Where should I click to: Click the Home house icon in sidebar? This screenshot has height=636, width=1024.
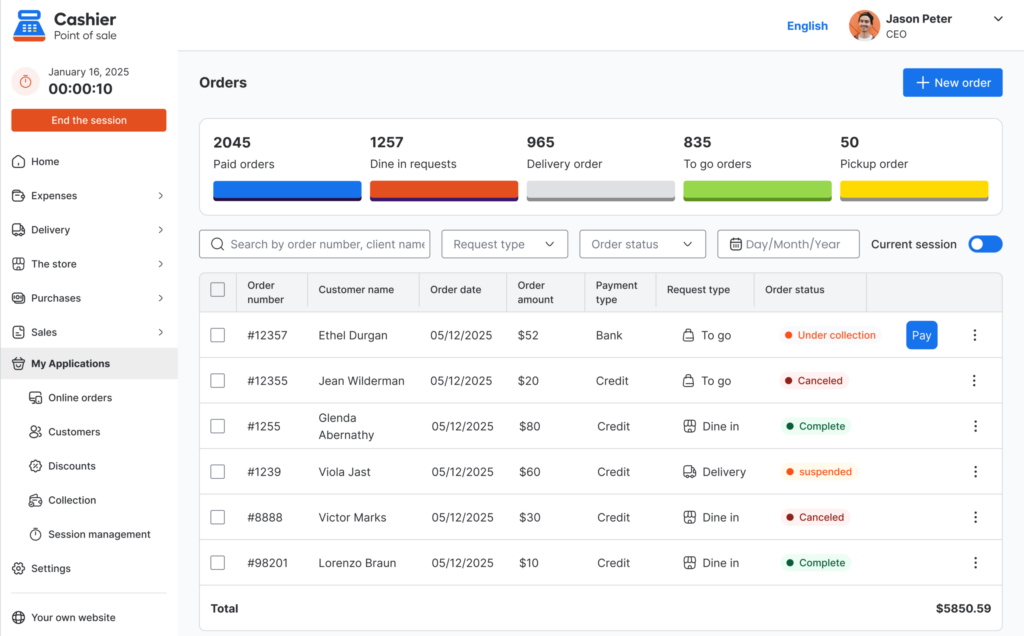click(18, 161)
